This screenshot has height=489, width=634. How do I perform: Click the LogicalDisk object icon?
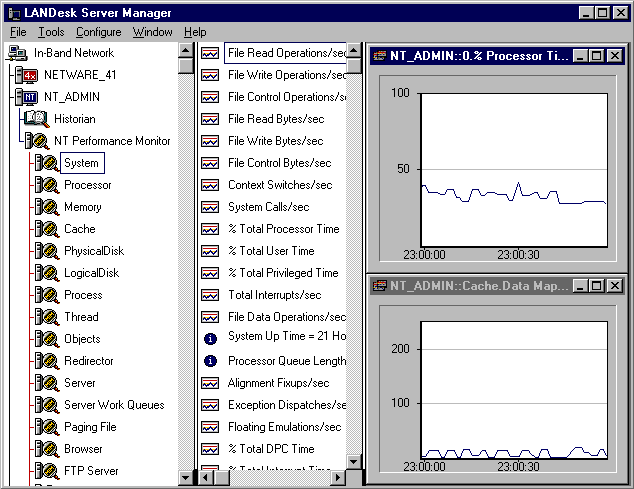47,273
